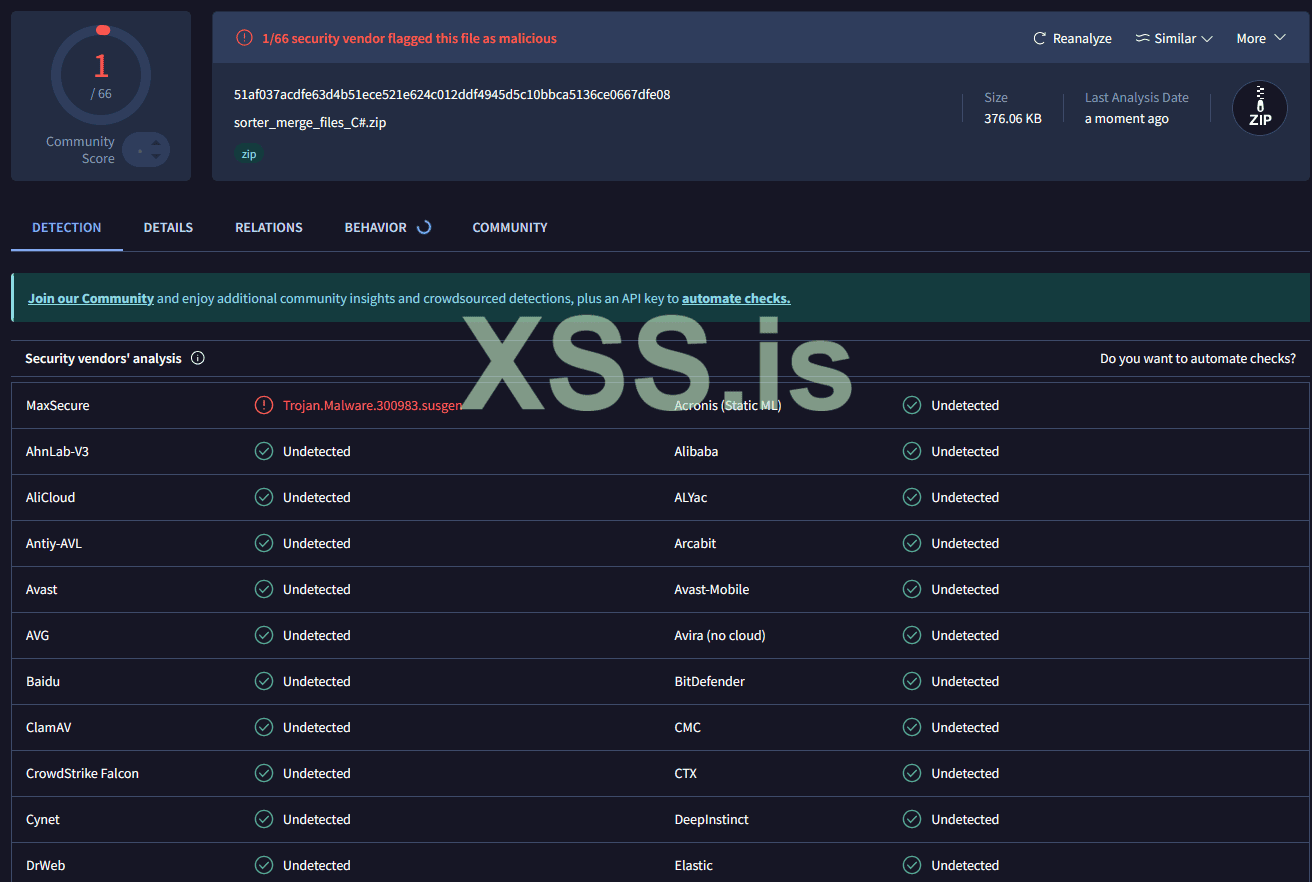The height and width of the screenshot is (882, 1312).
Task: Click the CMC undetected check icon
Action: (912, 727)
